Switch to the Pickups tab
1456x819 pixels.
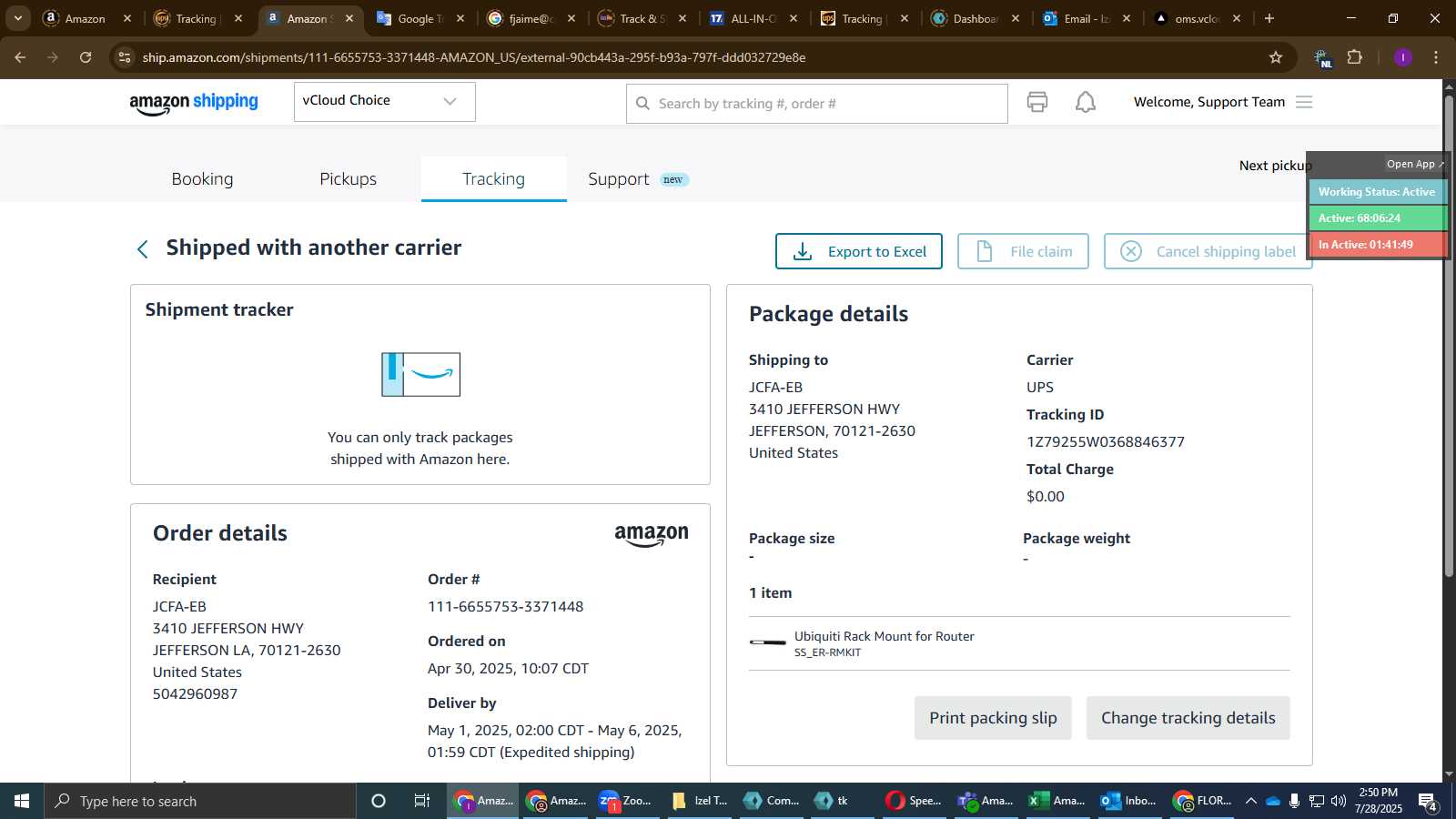[x=348, y=179]
